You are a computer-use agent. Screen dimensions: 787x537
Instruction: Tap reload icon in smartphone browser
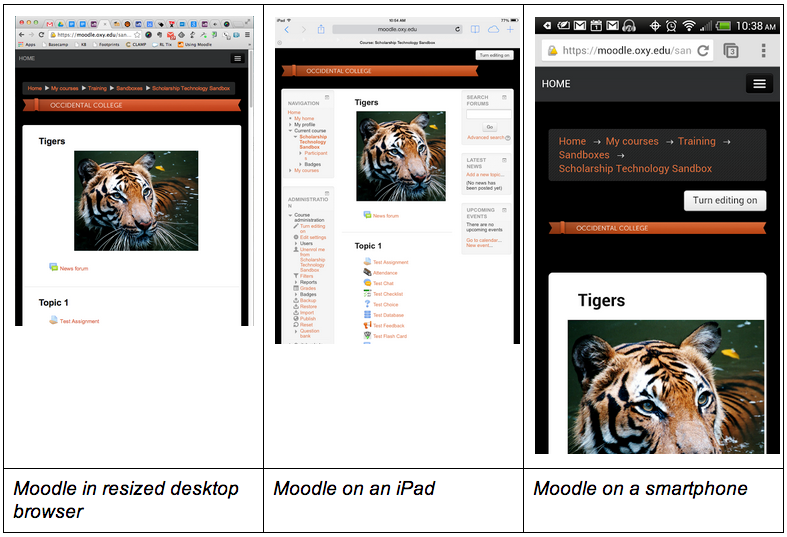(703, 50)
